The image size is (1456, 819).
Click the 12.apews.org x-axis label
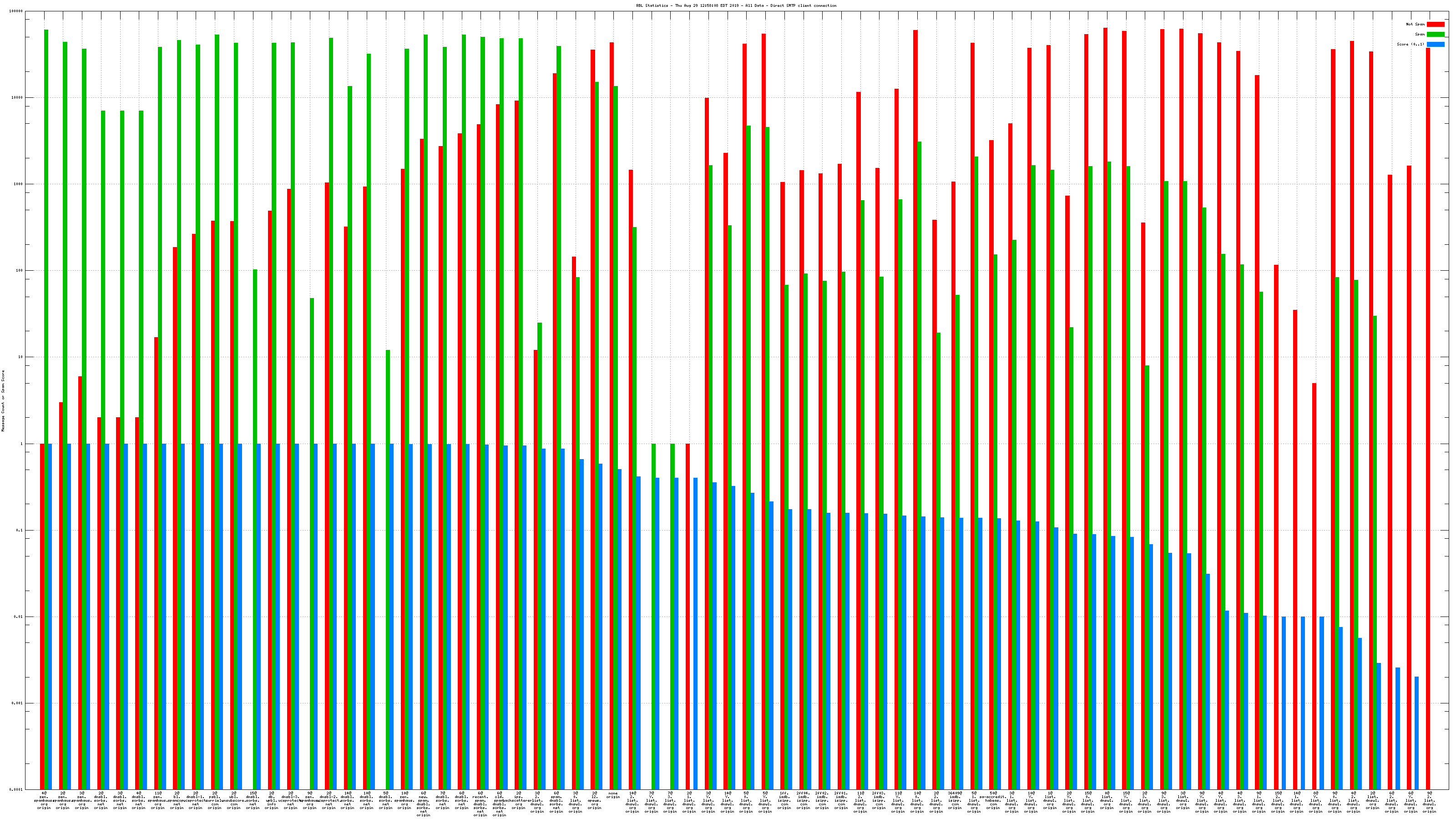[594, 800]
